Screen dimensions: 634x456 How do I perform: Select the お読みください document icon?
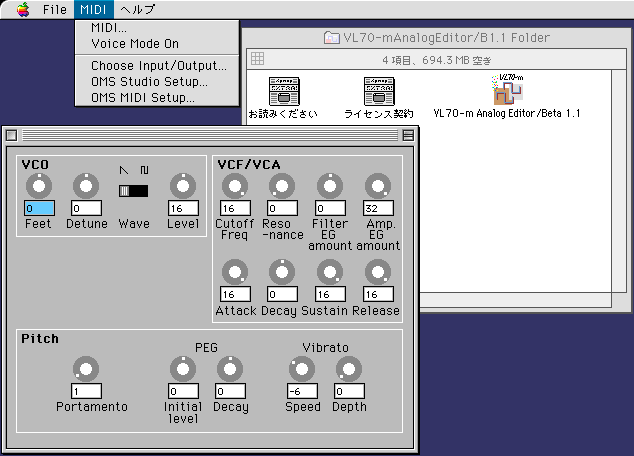pos(284,91)
